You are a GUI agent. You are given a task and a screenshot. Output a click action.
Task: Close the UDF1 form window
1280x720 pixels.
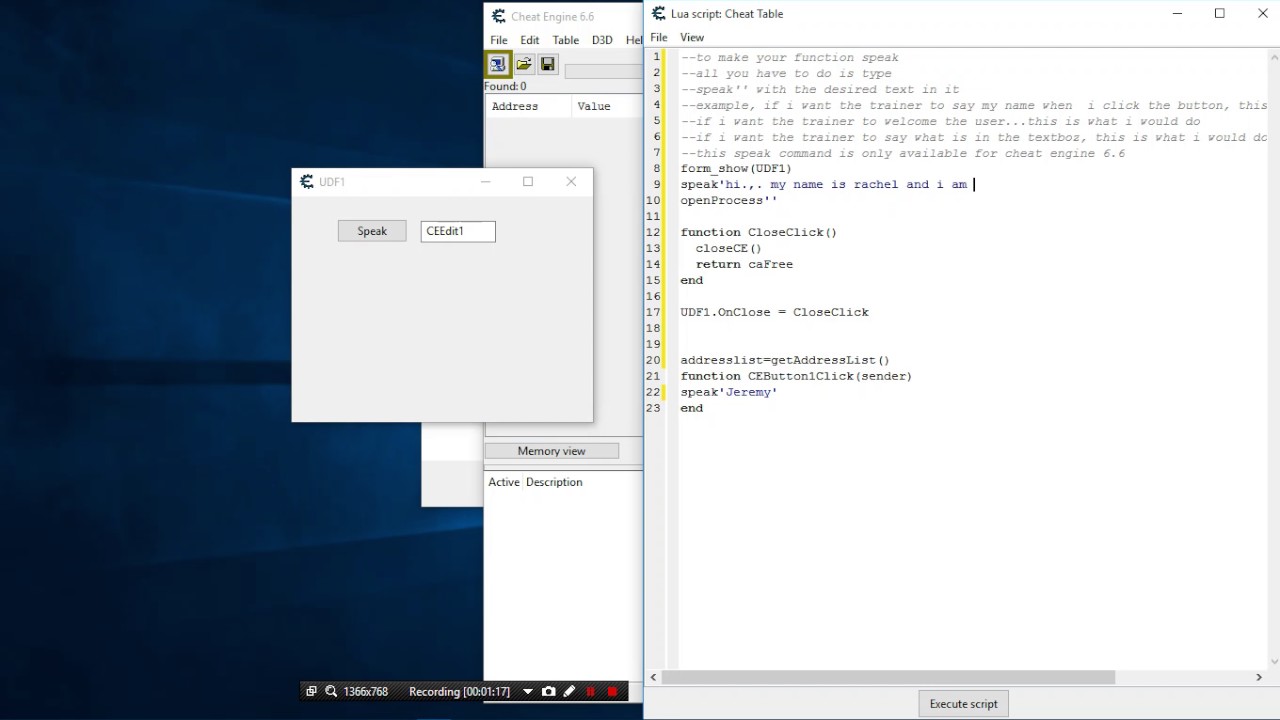point(571,181)
